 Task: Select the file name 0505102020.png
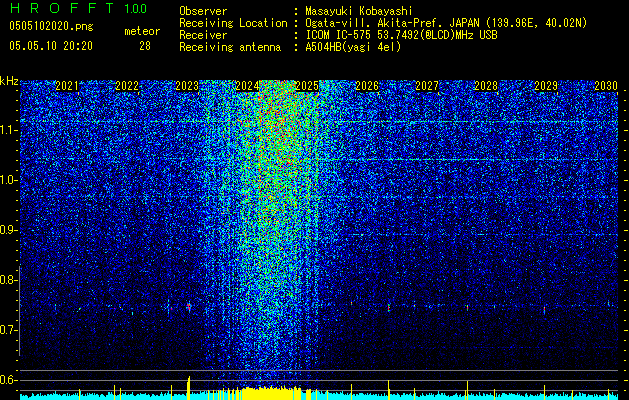coord(51,27)
